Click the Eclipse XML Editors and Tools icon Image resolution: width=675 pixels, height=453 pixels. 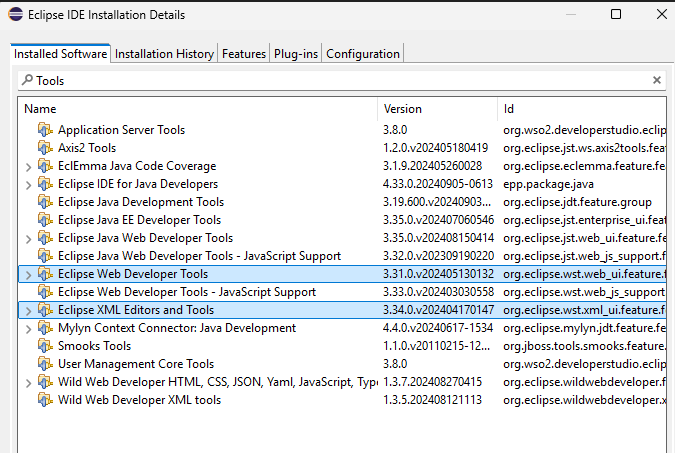[45, 310]
